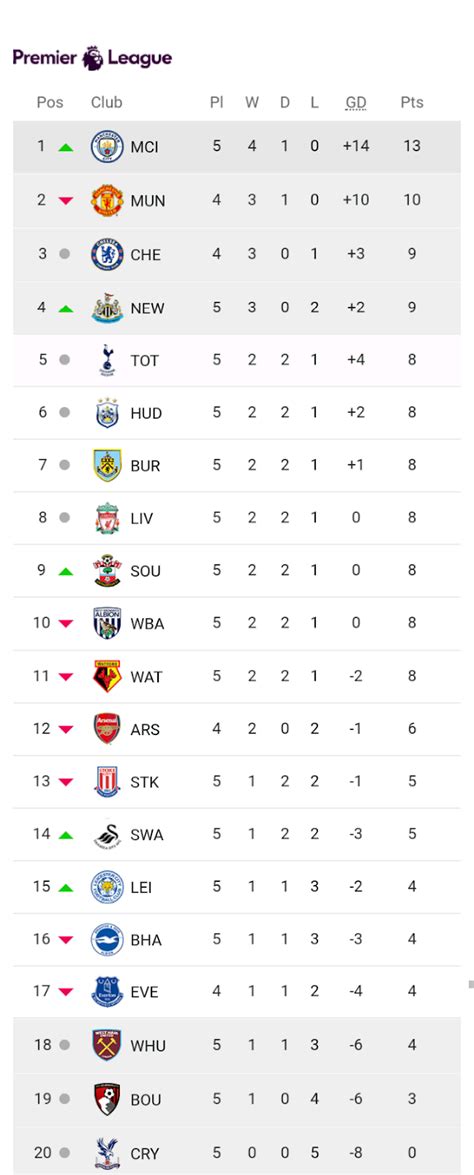Click the GD column header
The image size is (474, 1175).
pos(356,103)
